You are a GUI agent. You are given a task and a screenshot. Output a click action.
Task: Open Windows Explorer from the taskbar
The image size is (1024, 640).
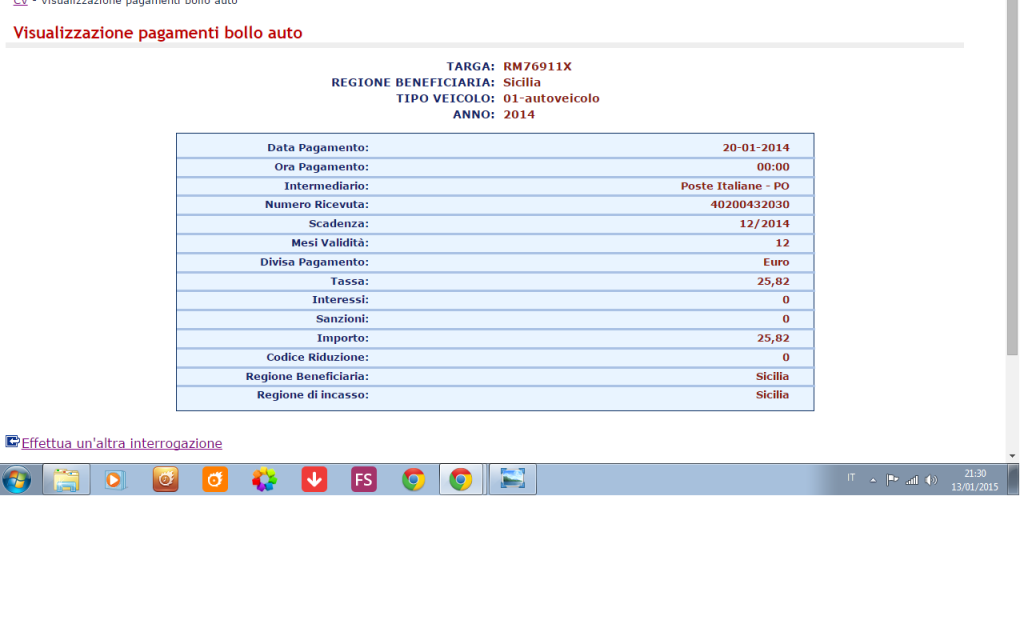(x=66, y=480)
